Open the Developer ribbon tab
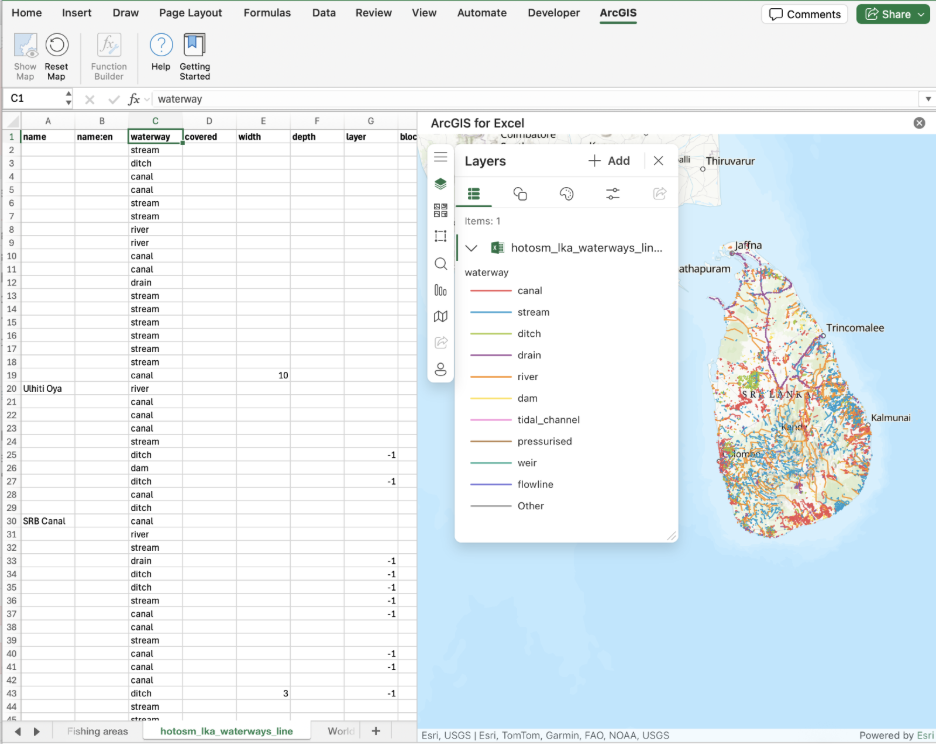The image size is (936, 744). (x=554, y=13)
